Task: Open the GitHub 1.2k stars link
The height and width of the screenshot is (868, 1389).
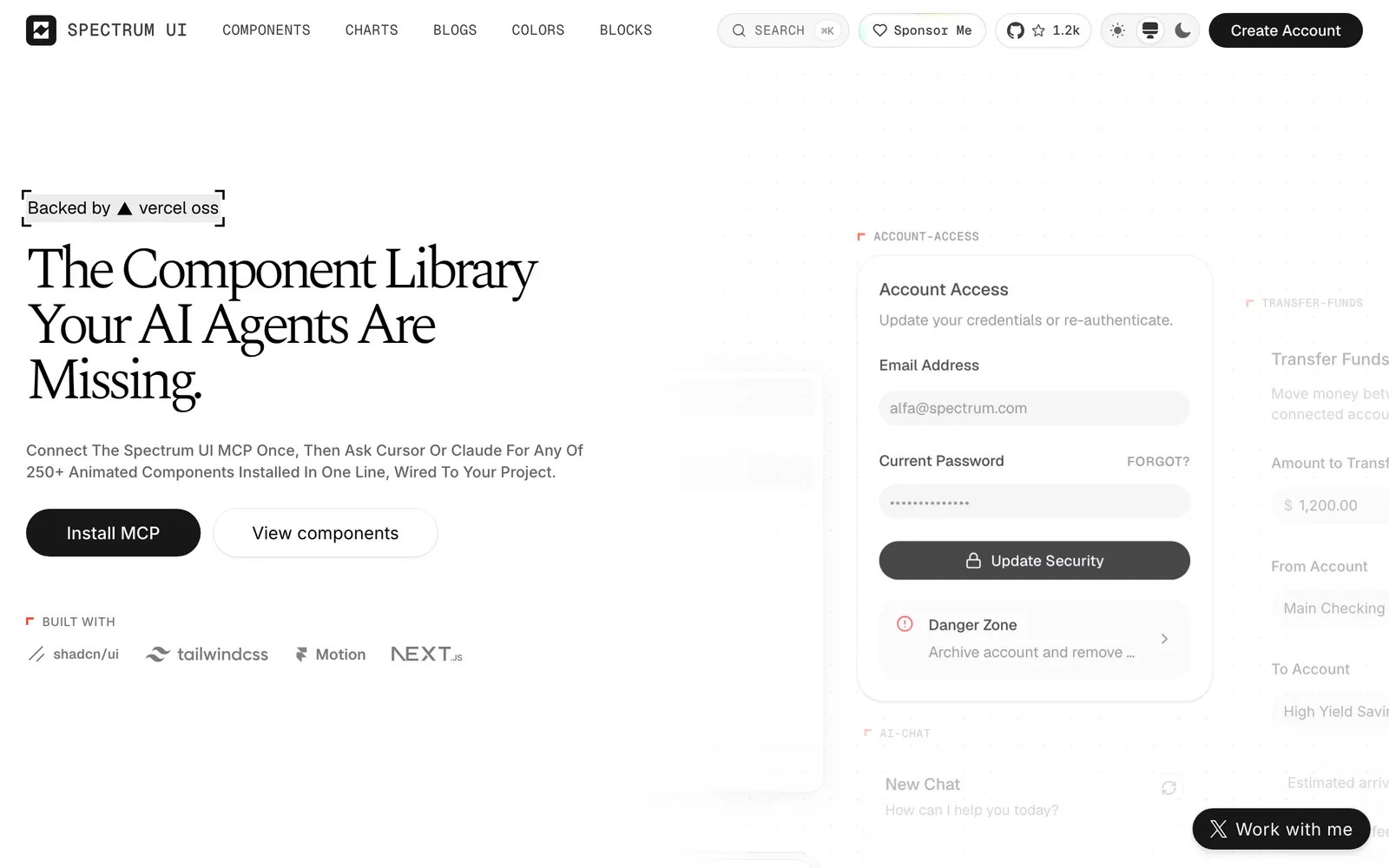Action: point(1043,30)
